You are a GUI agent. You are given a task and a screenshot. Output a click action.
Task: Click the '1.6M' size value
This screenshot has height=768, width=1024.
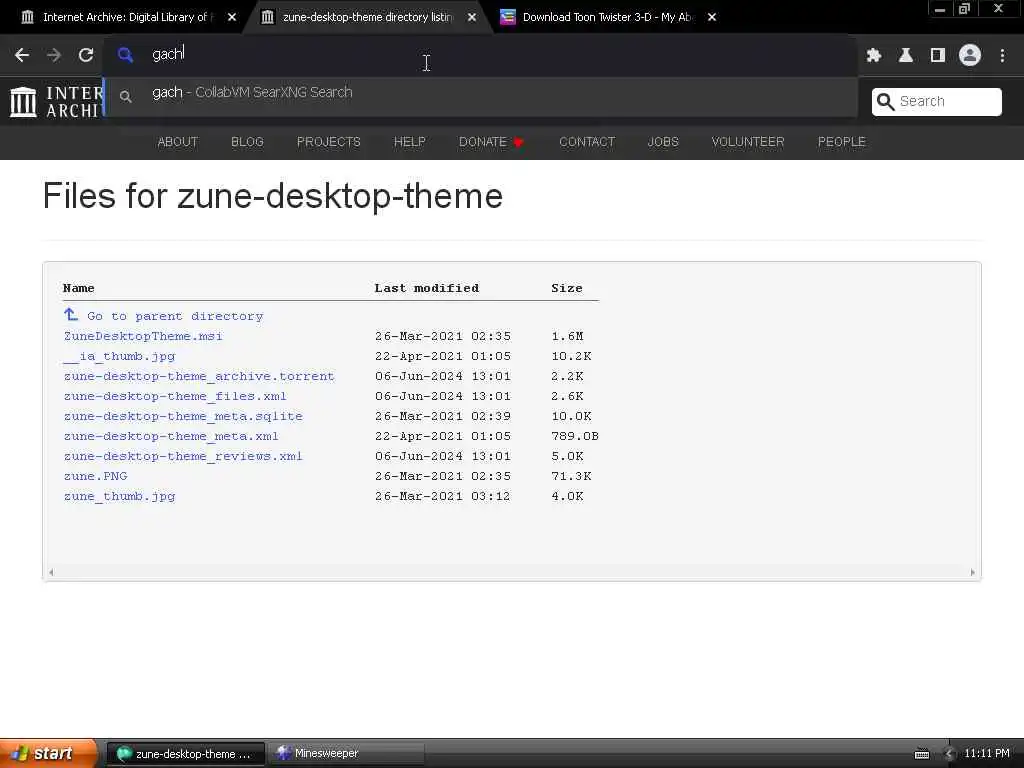click(568, 336)
